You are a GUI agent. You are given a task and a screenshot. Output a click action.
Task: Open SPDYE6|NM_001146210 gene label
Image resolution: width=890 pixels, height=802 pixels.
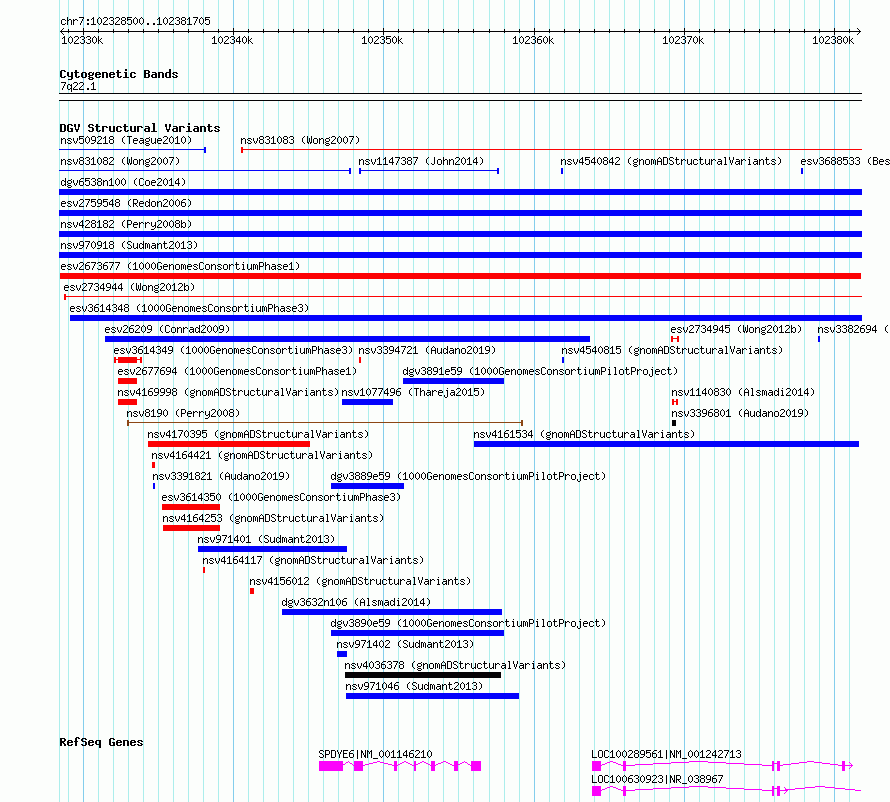(375, 754)
